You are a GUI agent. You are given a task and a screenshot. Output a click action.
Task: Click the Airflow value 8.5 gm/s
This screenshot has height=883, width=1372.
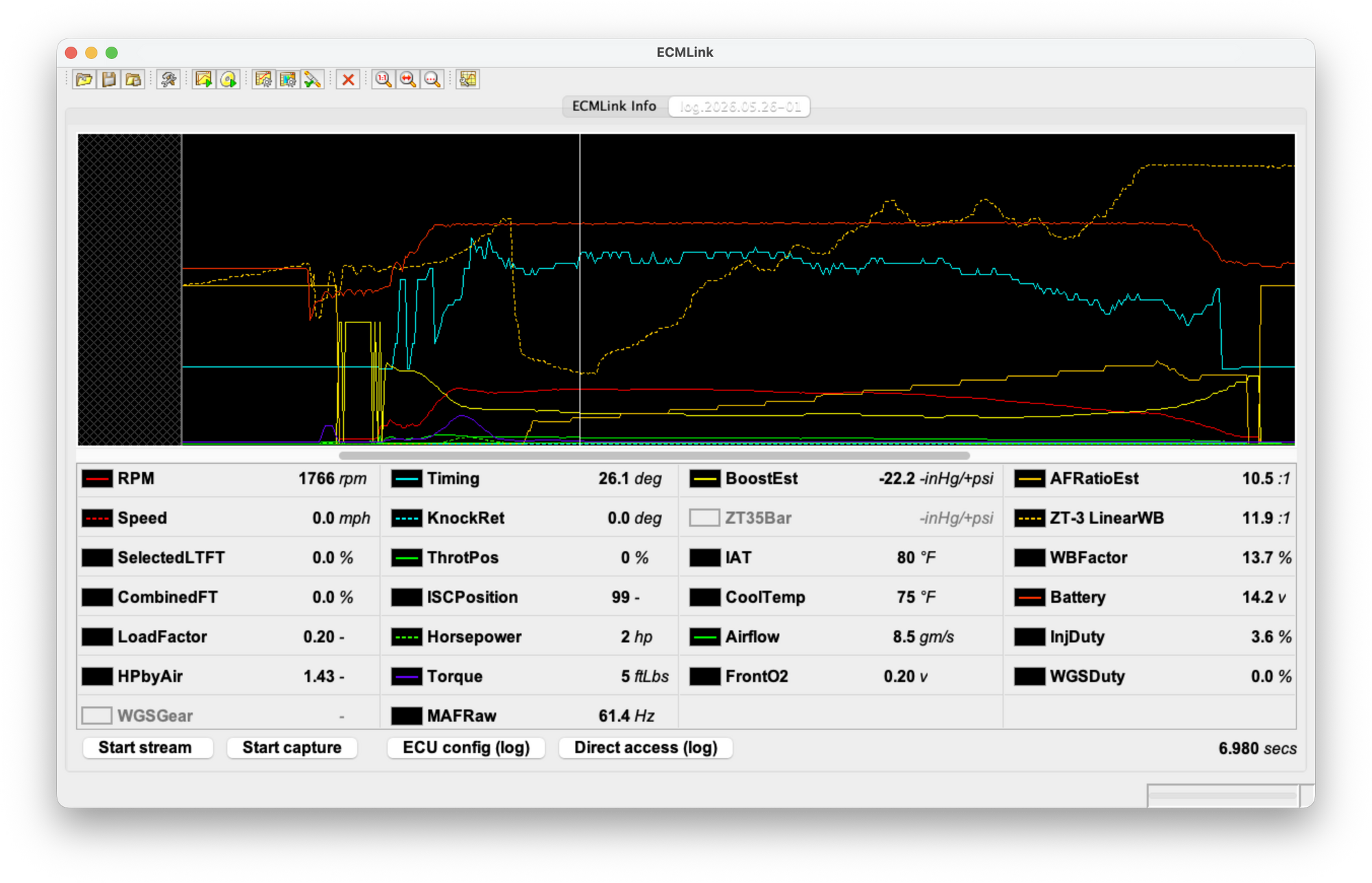pyautogui.click(x=923, y=637)
